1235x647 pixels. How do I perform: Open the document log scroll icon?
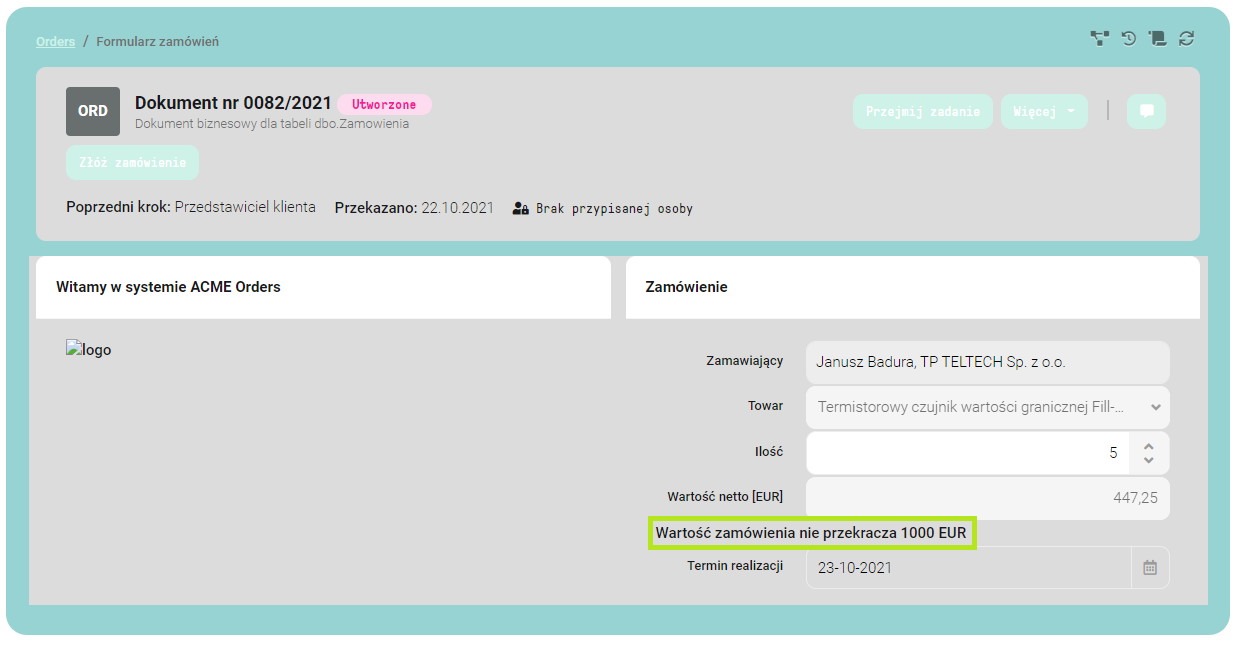[x=1157, y=39]
